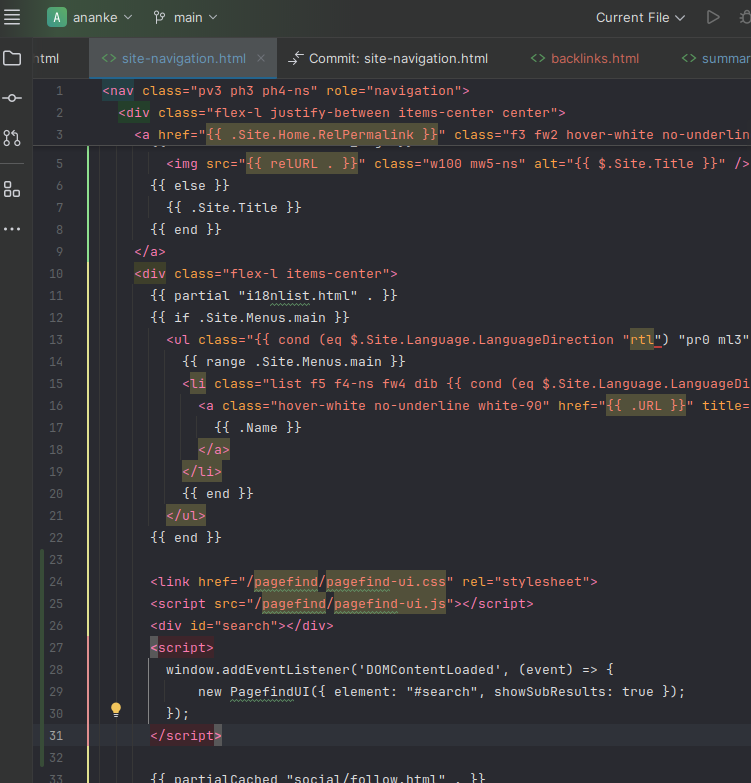The width and height of the screenshot is (751, 783).
Task: Click the green ananke project badge
Action: coord(57,17)
